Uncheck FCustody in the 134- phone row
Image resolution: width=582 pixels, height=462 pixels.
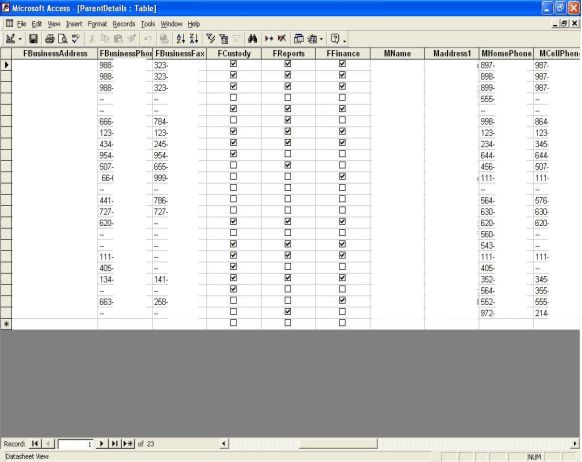(233, 278)
